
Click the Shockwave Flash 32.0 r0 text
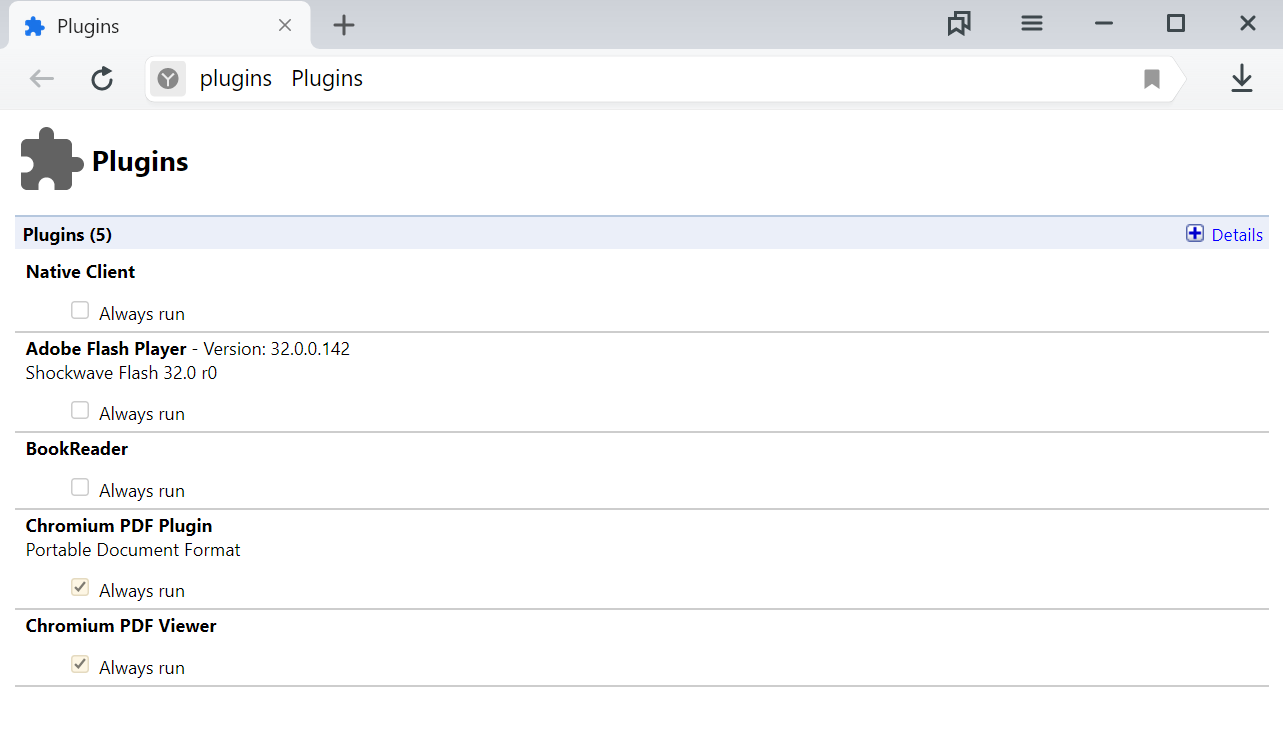point(121,373)
